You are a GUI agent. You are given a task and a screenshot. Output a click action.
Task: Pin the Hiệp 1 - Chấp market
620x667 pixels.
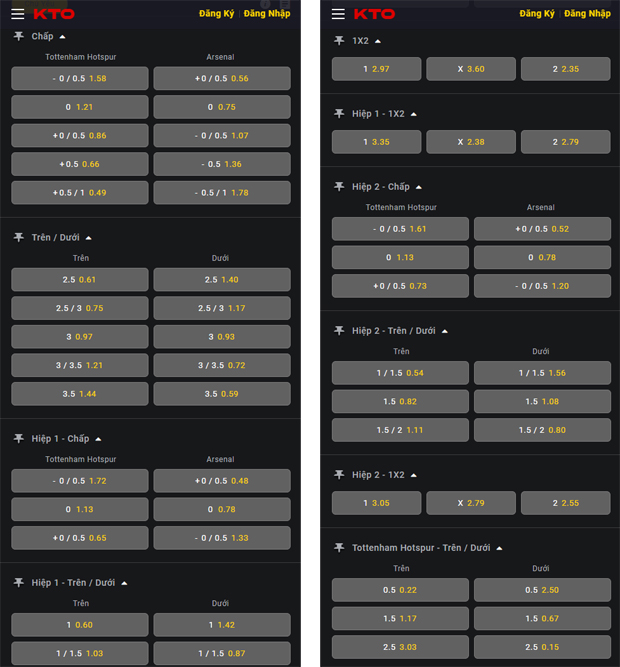coord(18,438)
